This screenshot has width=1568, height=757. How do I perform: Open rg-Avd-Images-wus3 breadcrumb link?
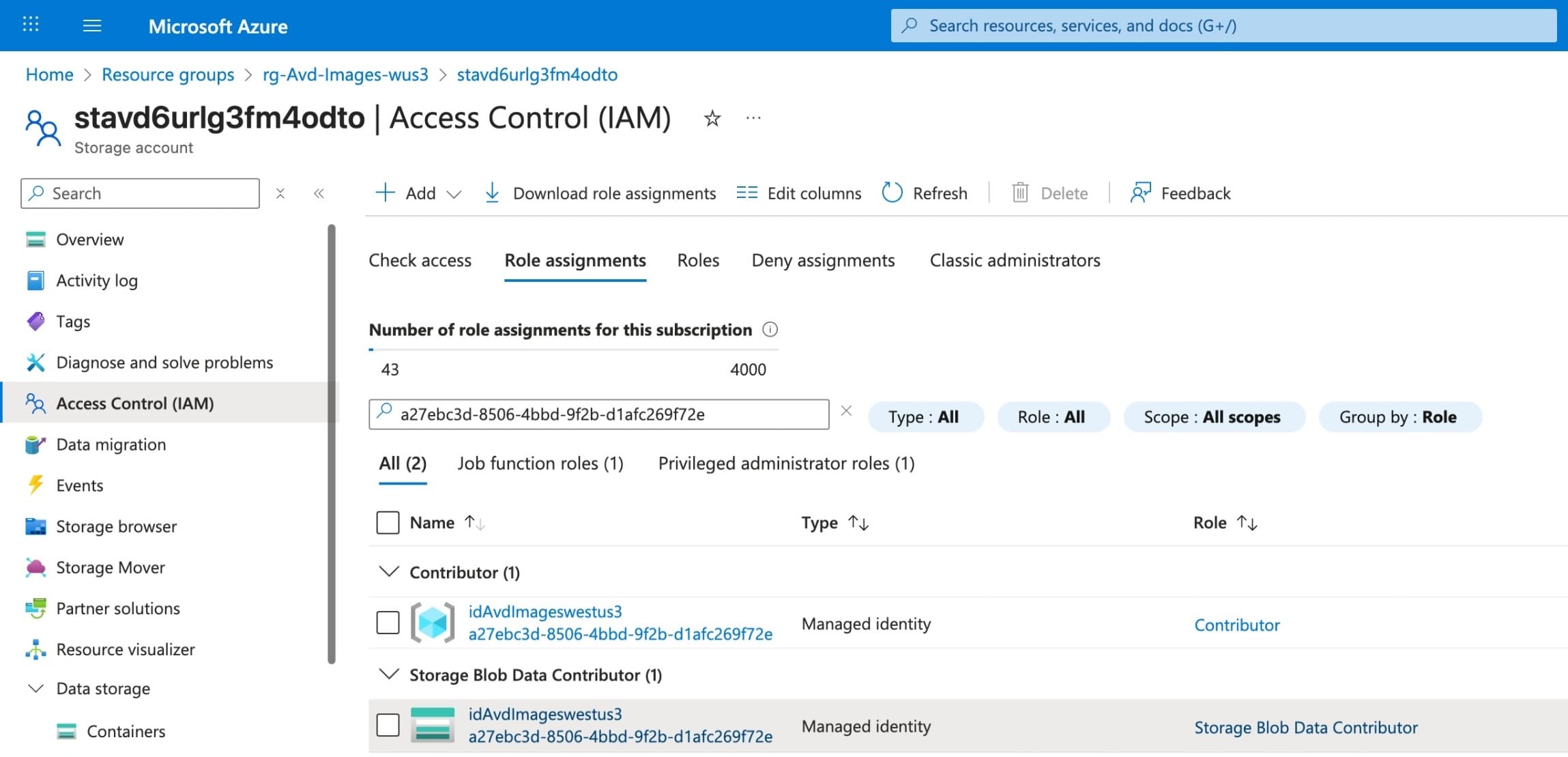click(x=345, y=74)
